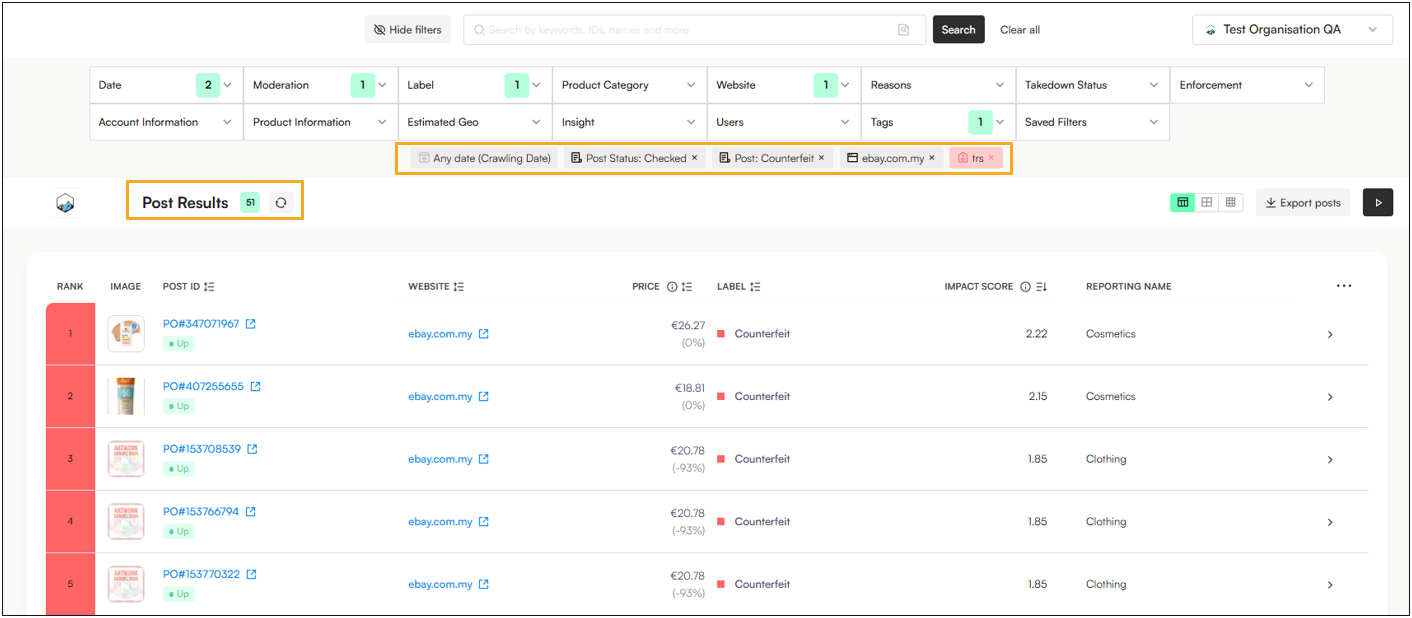Click external link icon beside PO#407255655
The image size is (1412, 618).
255,387
